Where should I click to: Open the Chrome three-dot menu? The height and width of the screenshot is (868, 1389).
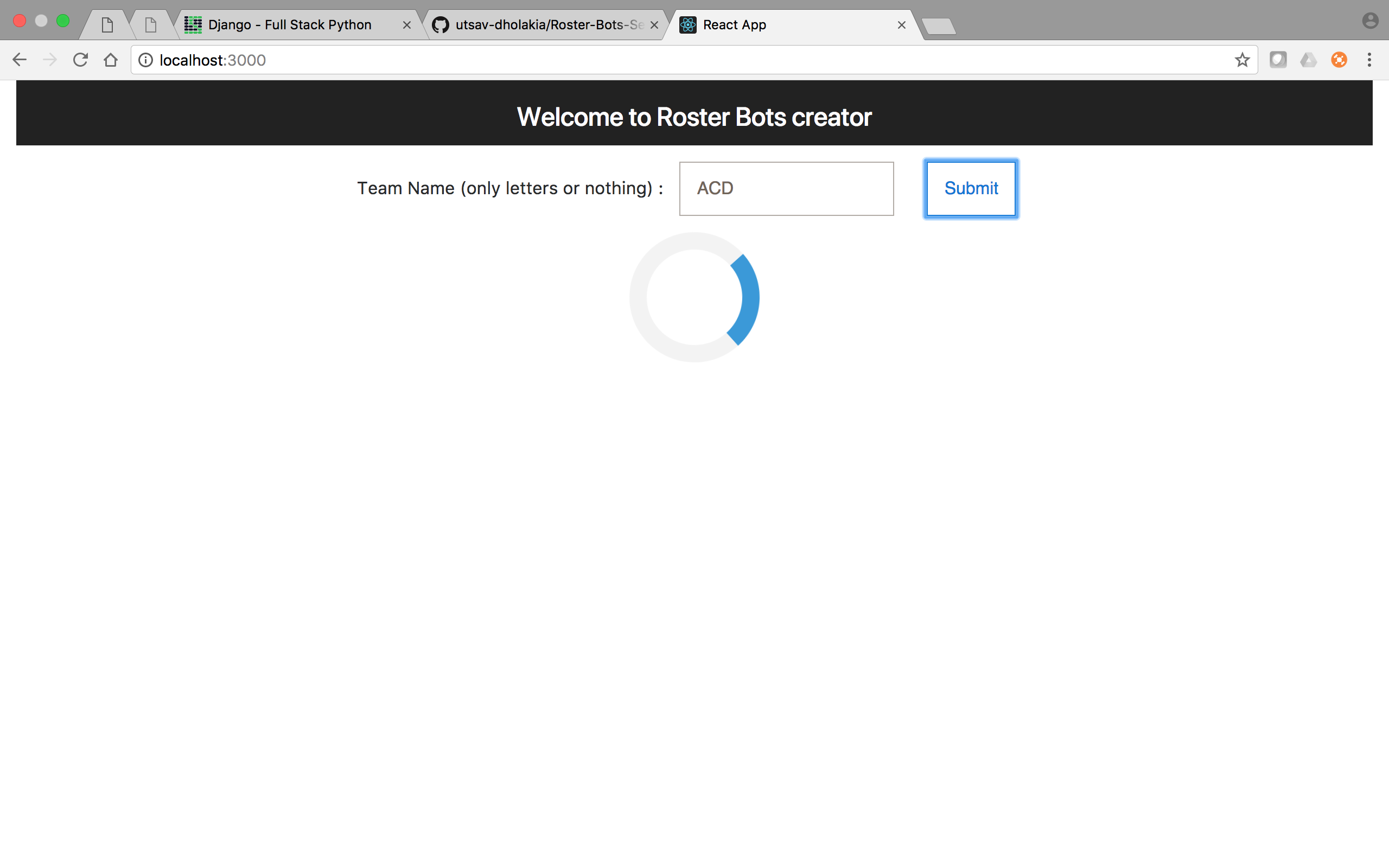click(1369, 59)
